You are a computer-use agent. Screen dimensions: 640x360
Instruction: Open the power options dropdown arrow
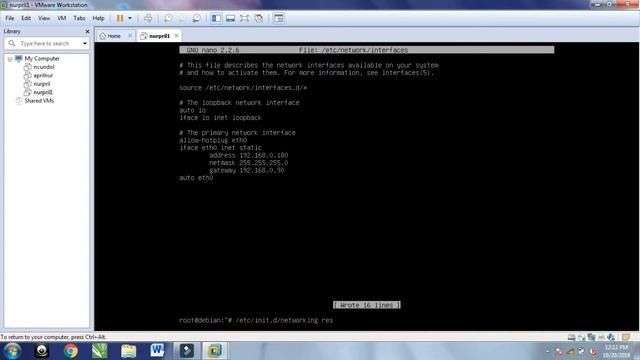click(130, 18)
